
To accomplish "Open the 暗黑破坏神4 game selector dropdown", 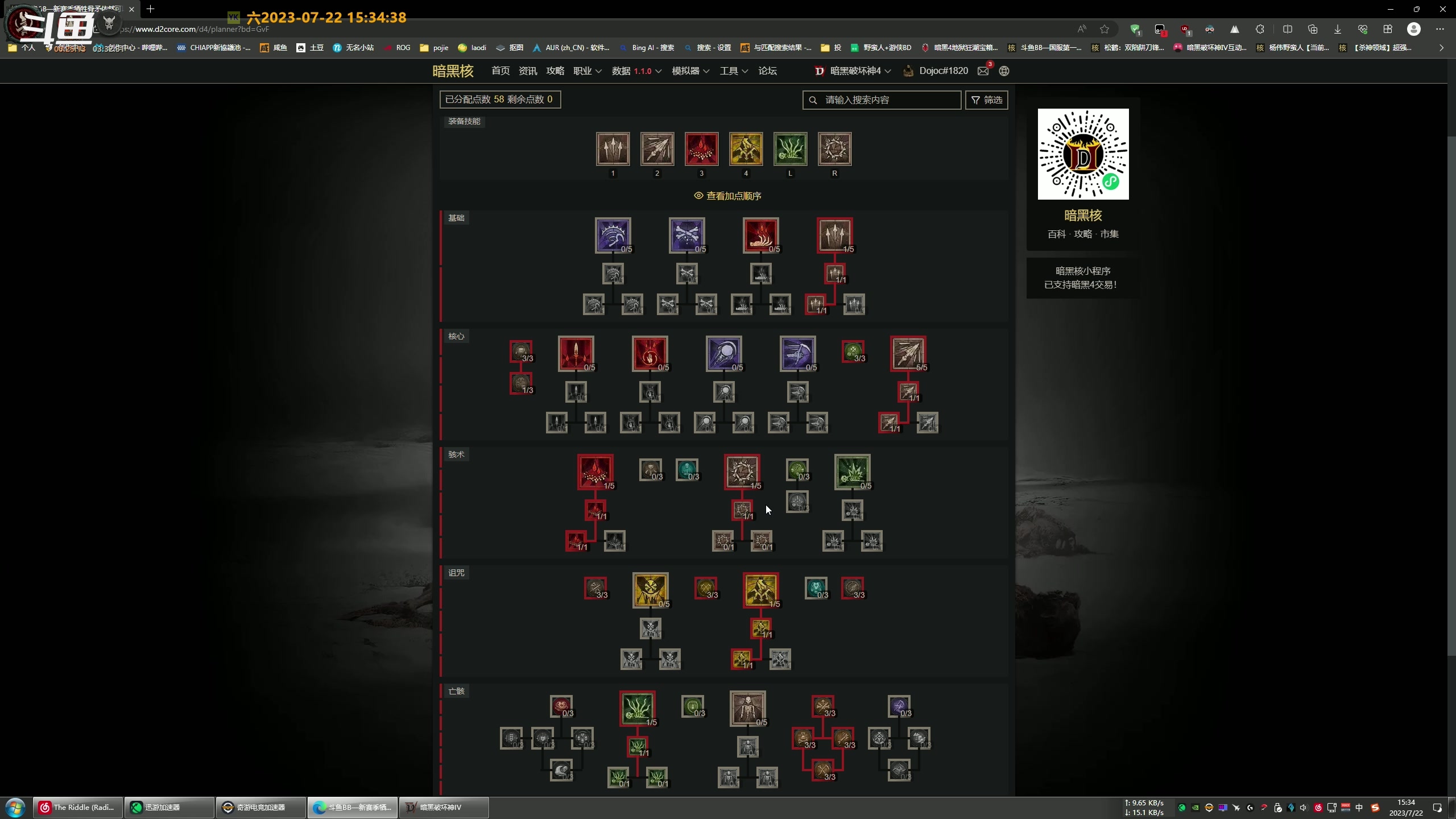I will (853, 71).
